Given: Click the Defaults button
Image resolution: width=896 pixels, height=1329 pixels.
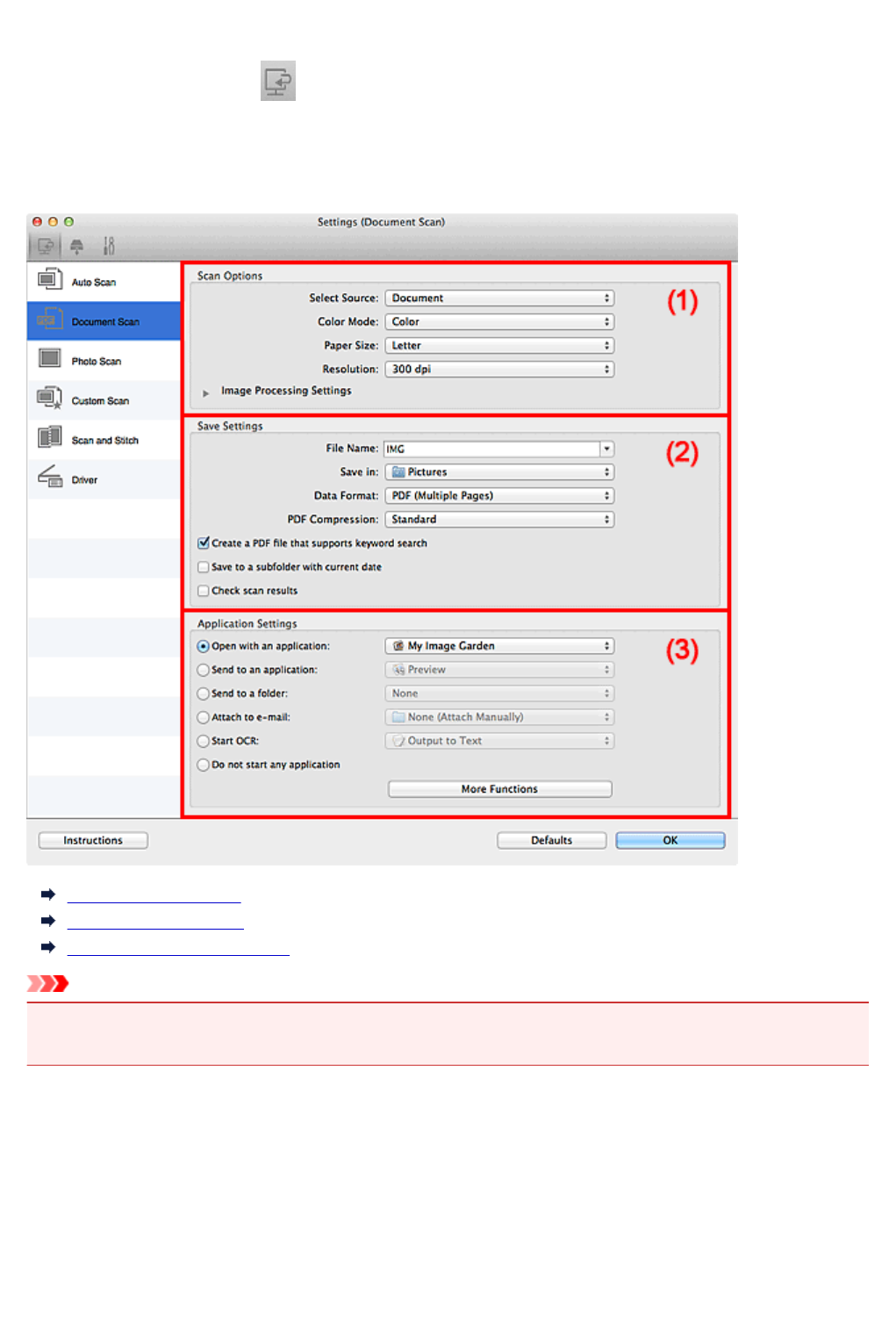Looking at the screenshot, I should [x=552, y=841].
